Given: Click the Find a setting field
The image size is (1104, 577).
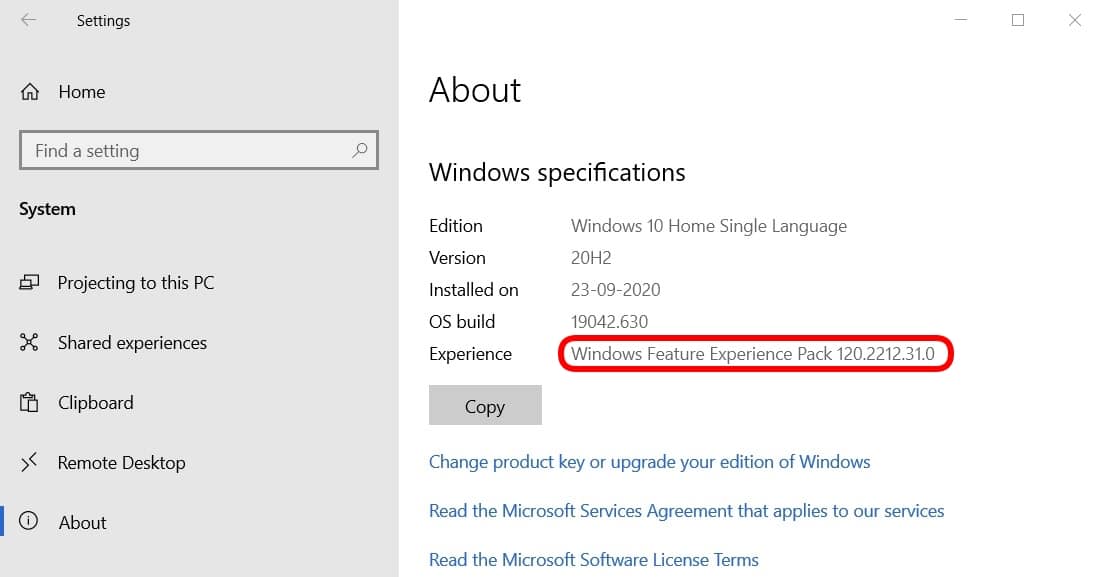Looking at the screenshot, I should click(x=199, y=150).
